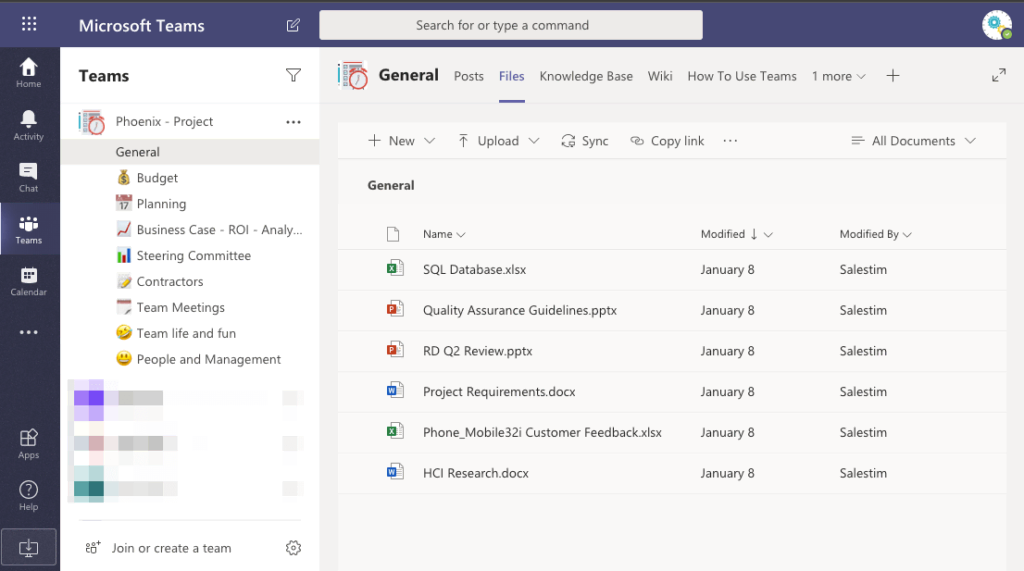
Task: Open the Activity bell icon
Action: click(x=29, y=125)
